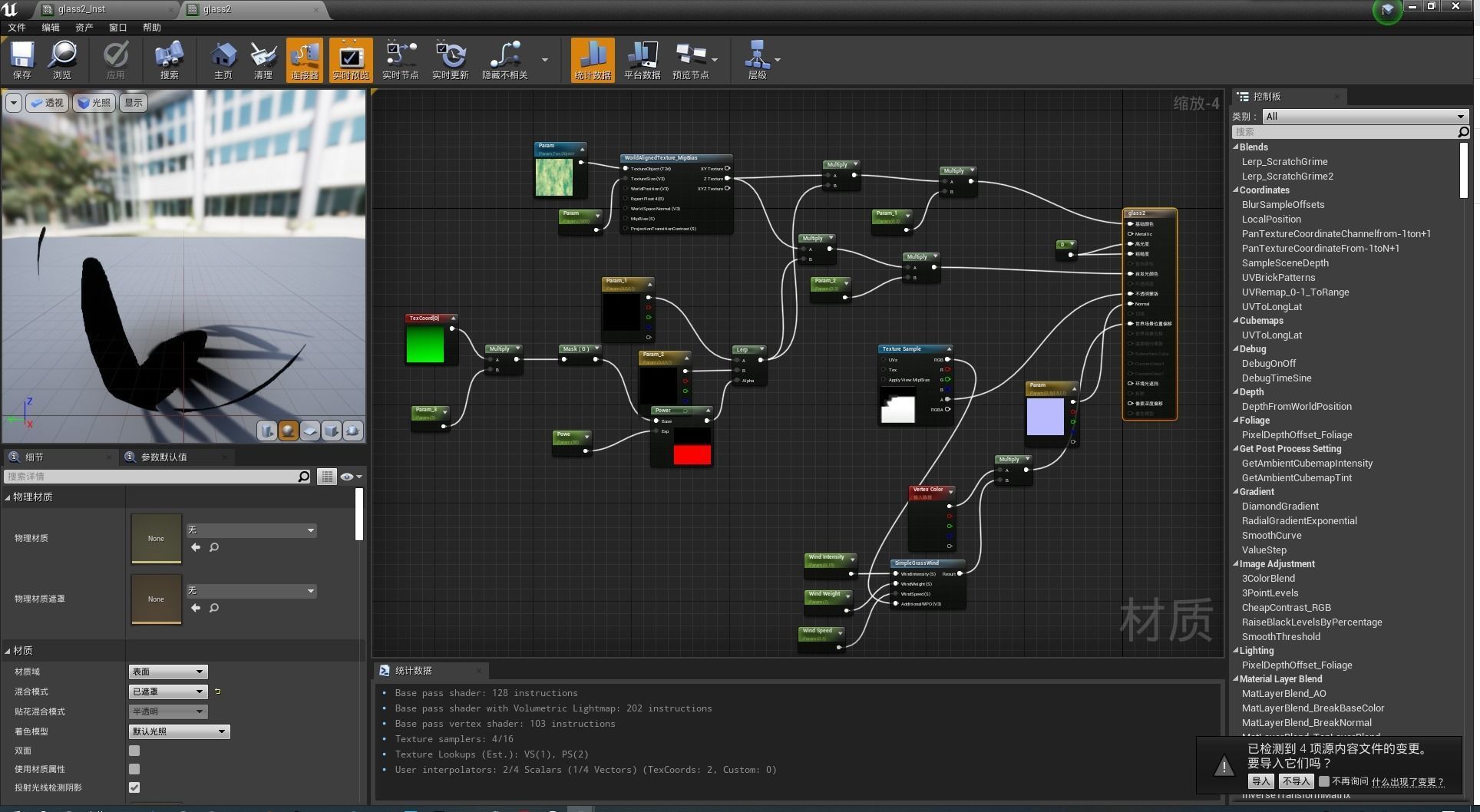Toggle the 实时更新 live update icon

pyautogui.click(x=451, y=59)
